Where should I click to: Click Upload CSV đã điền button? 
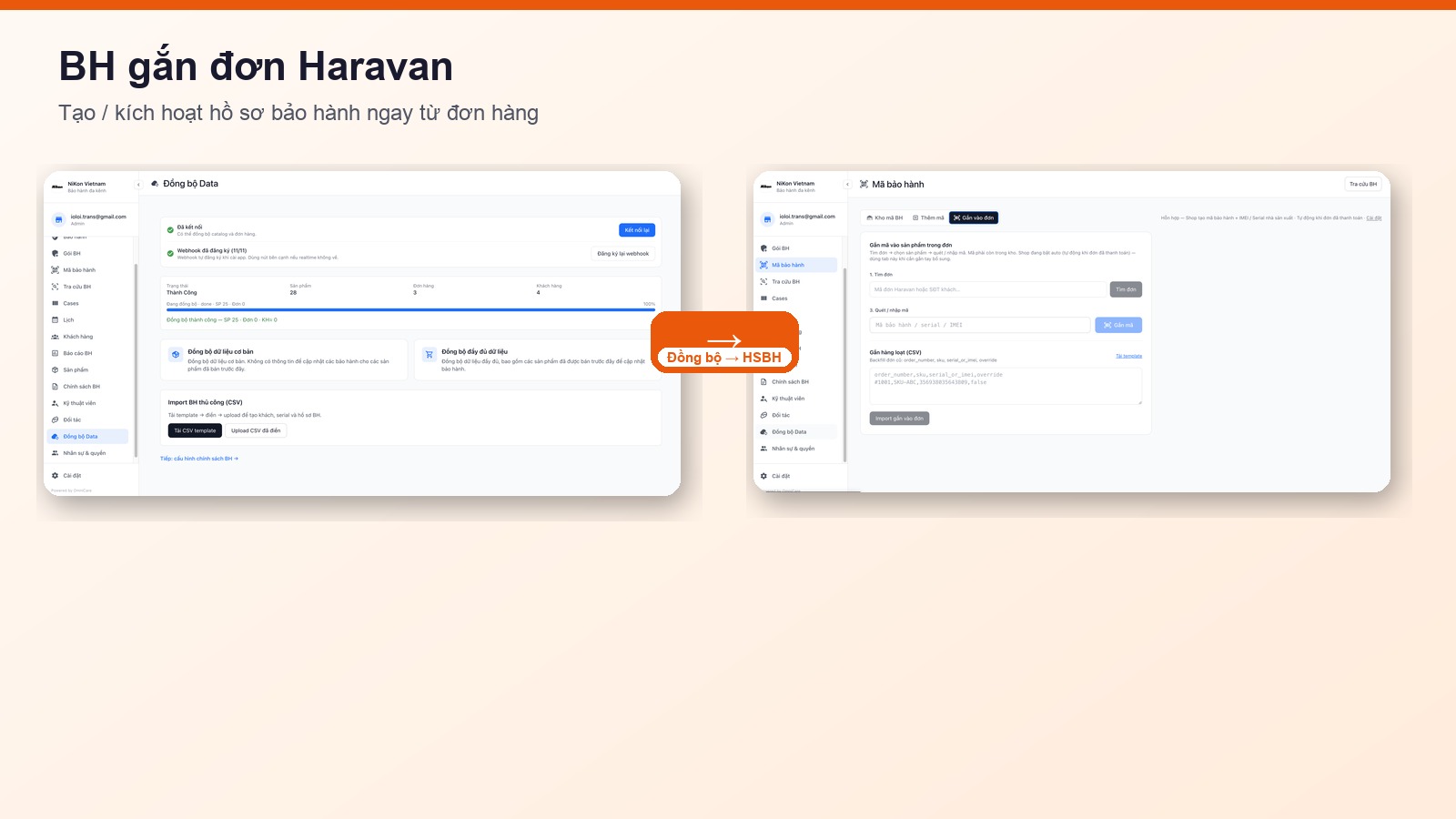tap(256, 430)
